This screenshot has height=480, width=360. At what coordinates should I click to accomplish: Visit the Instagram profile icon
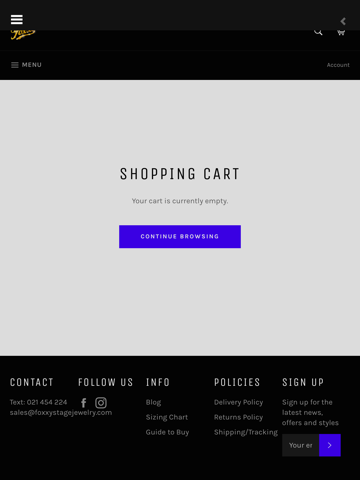[101, 403]
